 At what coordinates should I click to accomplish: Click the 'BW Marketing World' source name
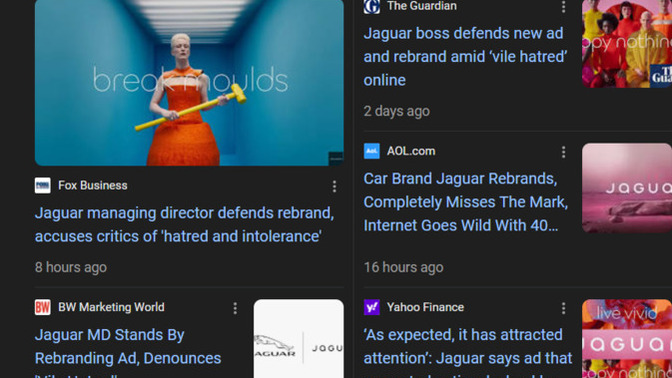click(111, 307)
